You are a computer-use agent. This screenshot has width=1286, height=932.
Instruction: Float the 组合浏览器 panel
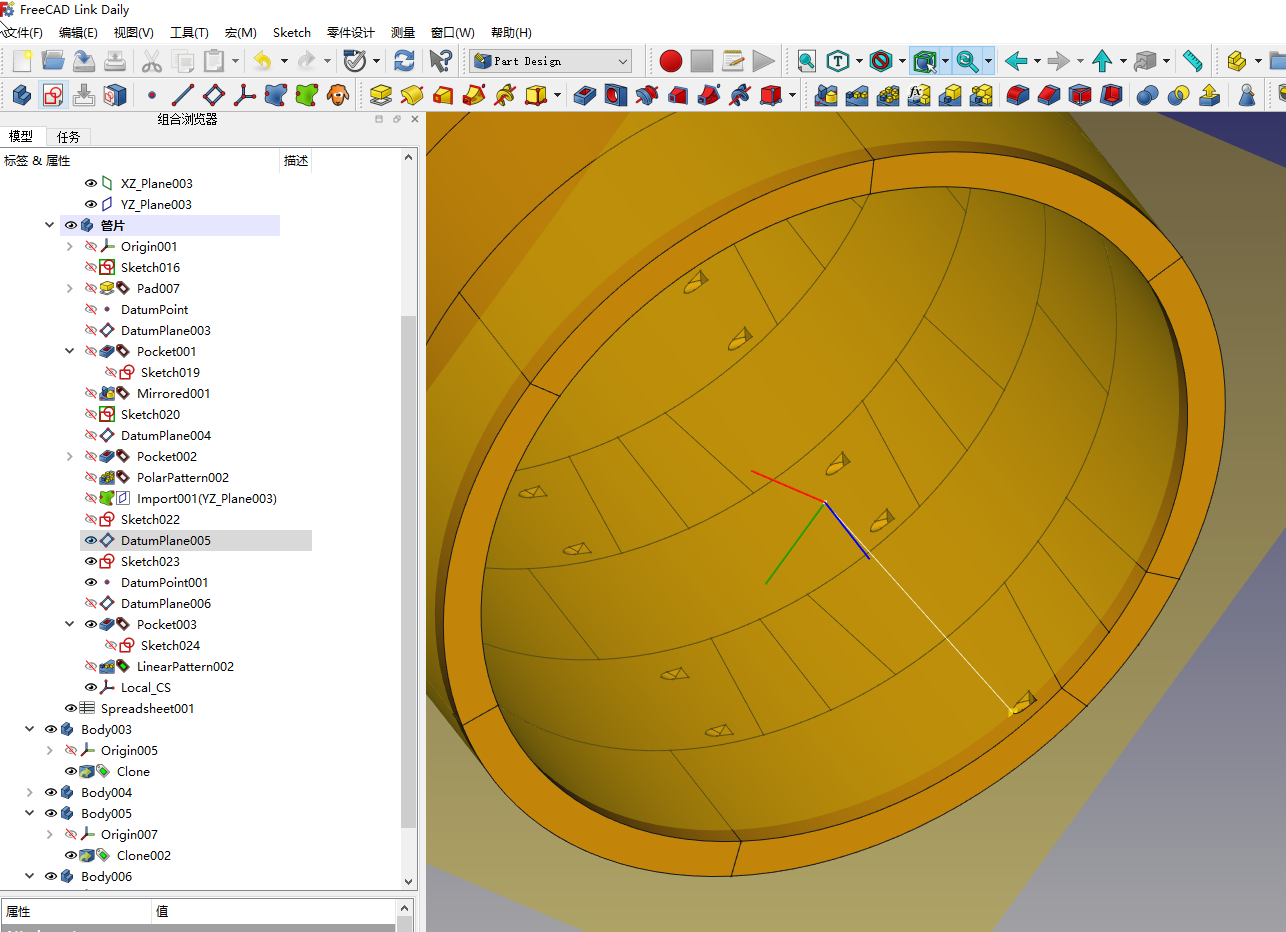(397, 119)
